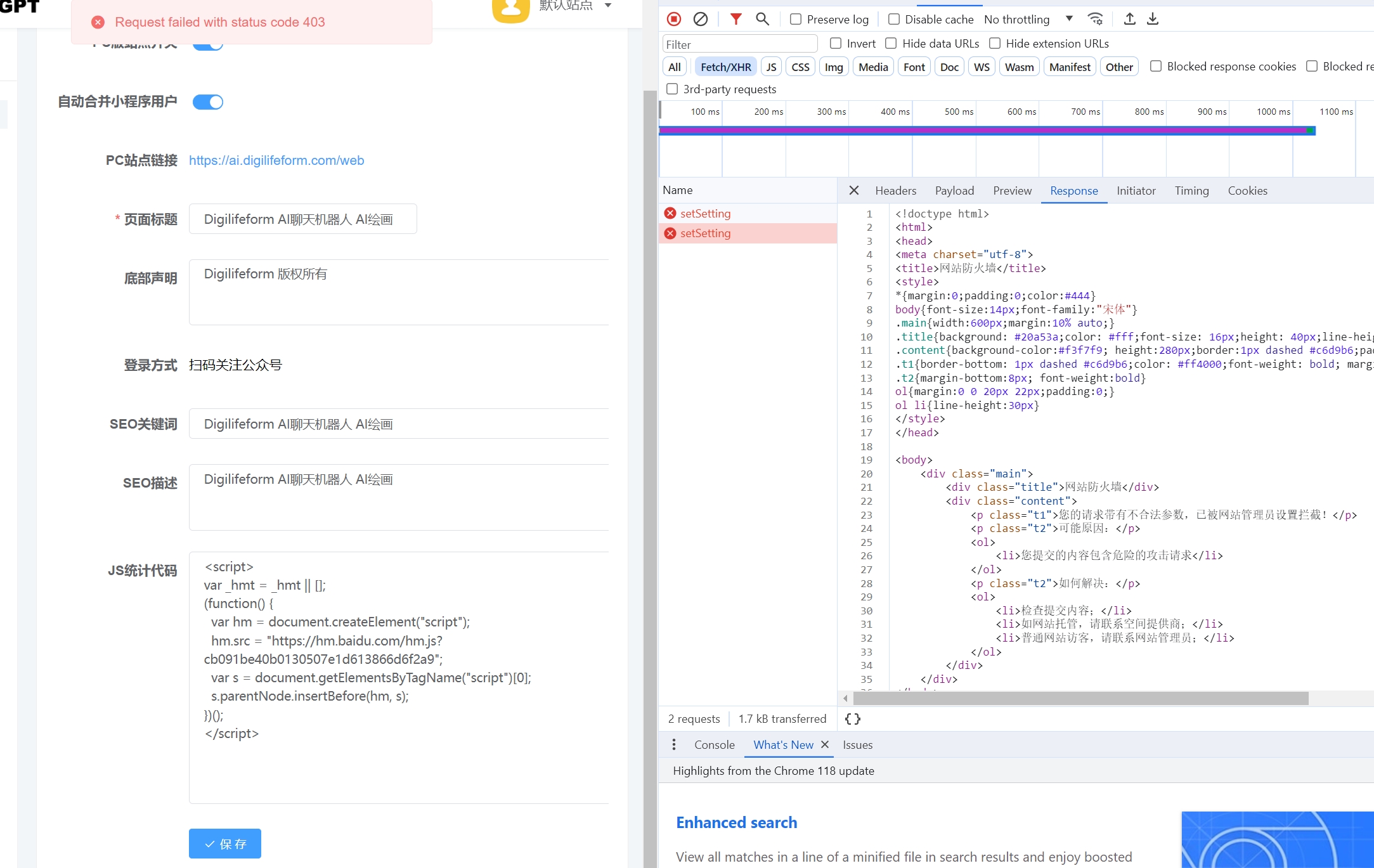This screenshot has height=868, width=1374.
Task: Dismiss the 403 error icon in toast
Action: [x=98, y=22]
